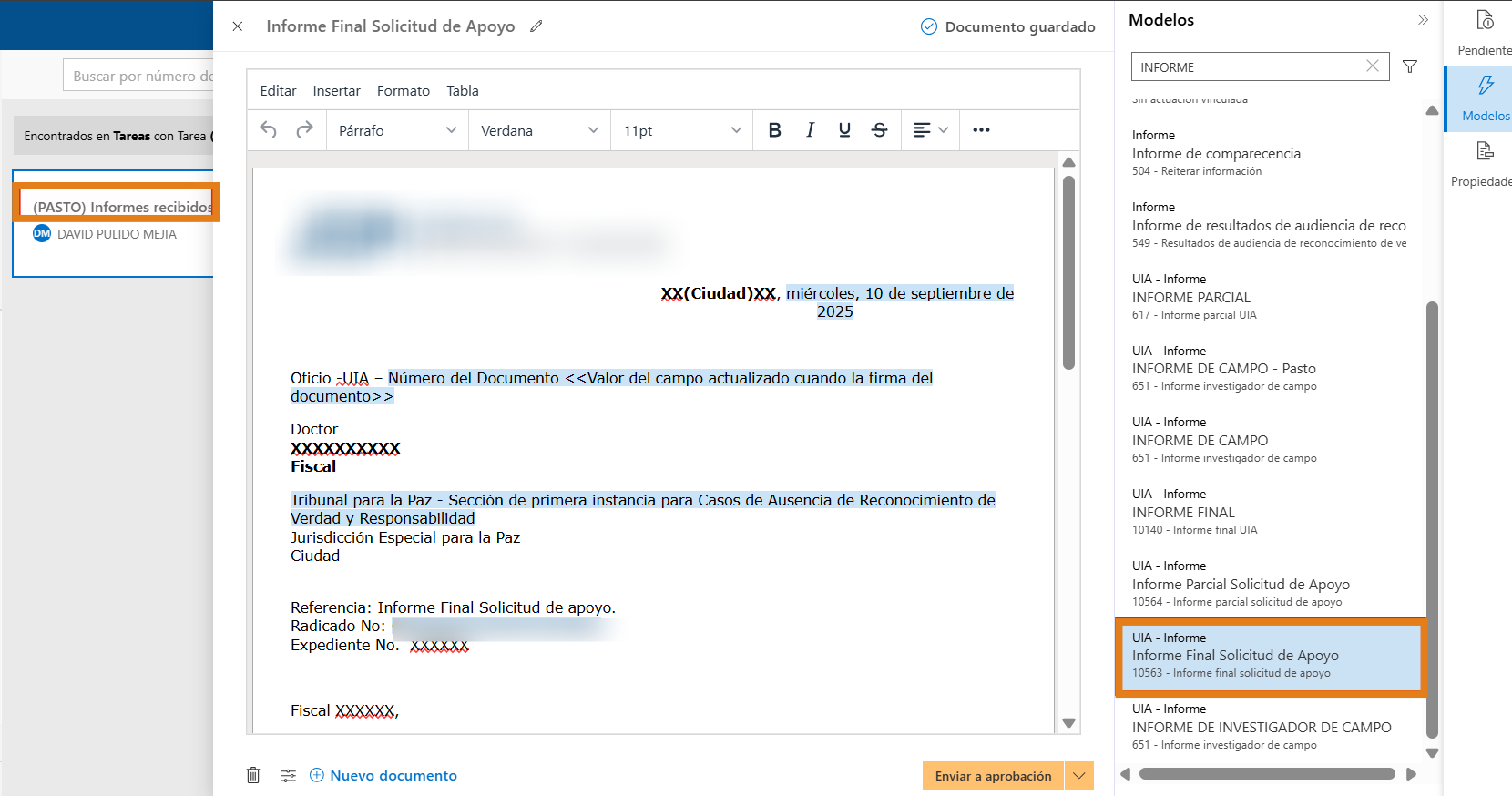Toggle italic formatting
Image resolution: width=1512 pixels, height=796 pixels.
[810, 130]
